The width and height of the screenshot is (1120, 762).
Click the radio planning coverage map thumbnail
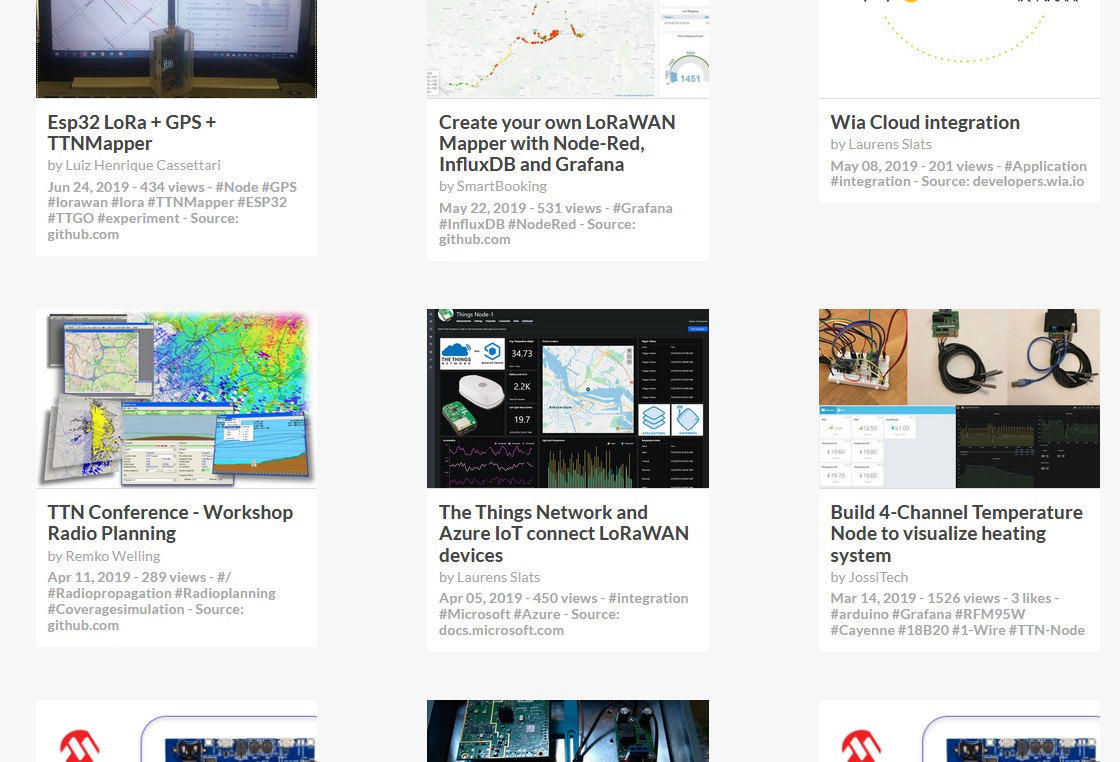coord(176,398)
